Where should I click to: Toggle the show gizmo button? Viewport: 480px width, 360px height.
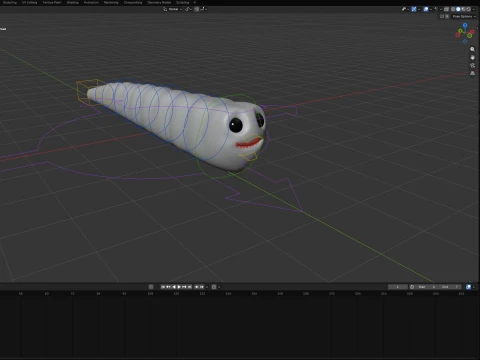click(414, 9)
